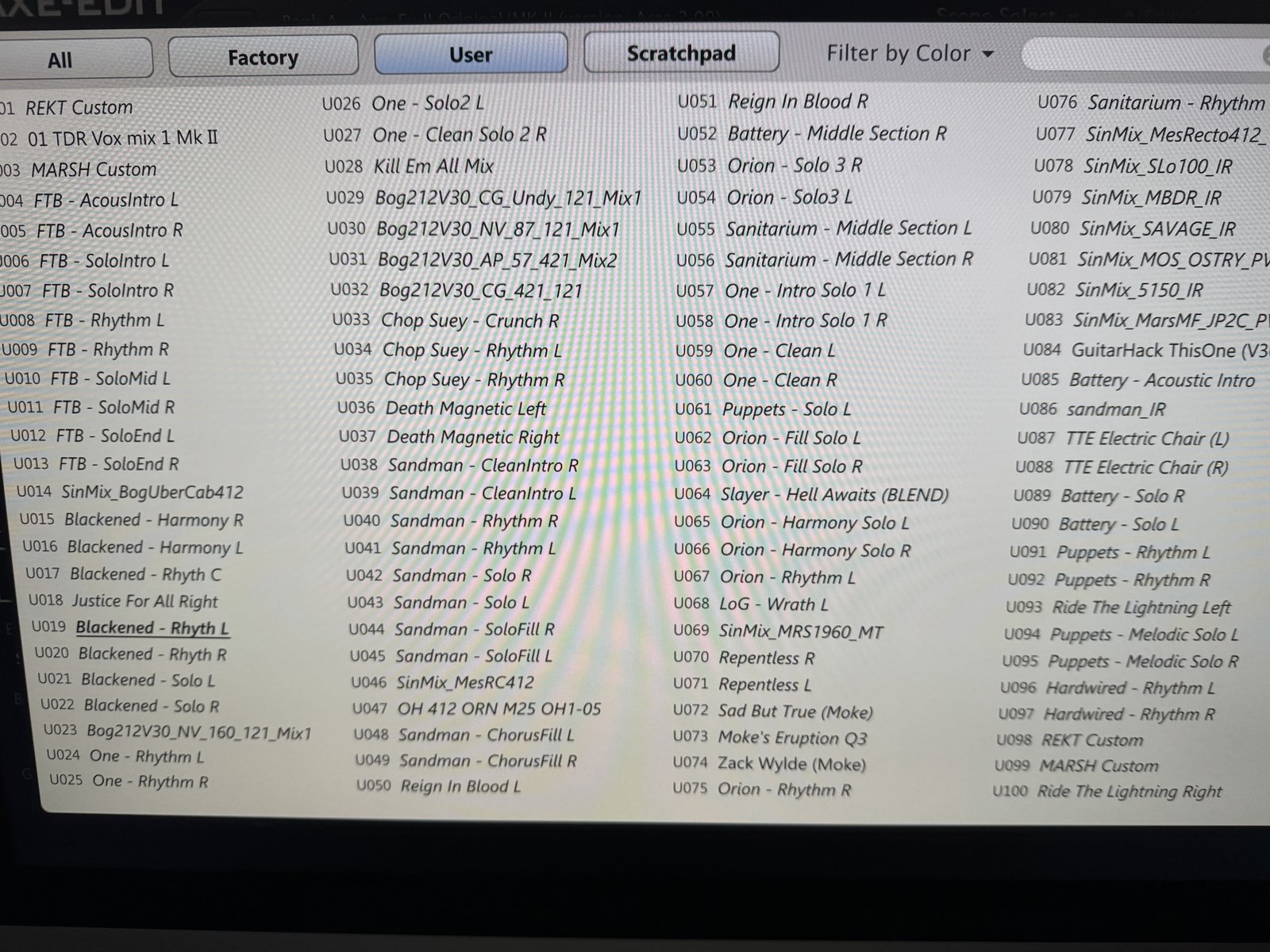Viewport: 1270px width, 952px height.
Task: Select U059 One - Clean L
Action: click(x=755, y=351)
